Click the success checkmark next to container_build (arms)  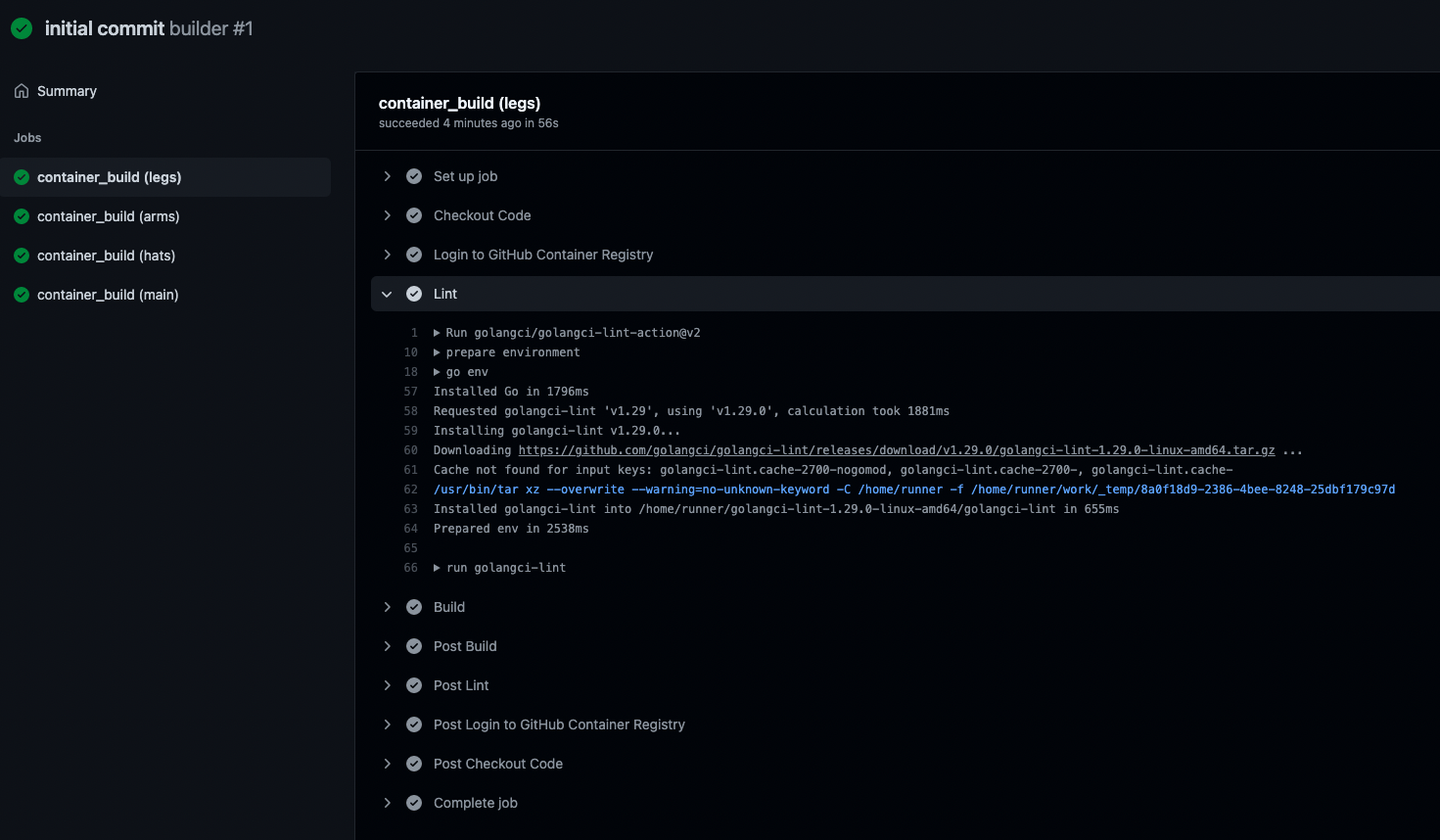(x=22, y=216)
